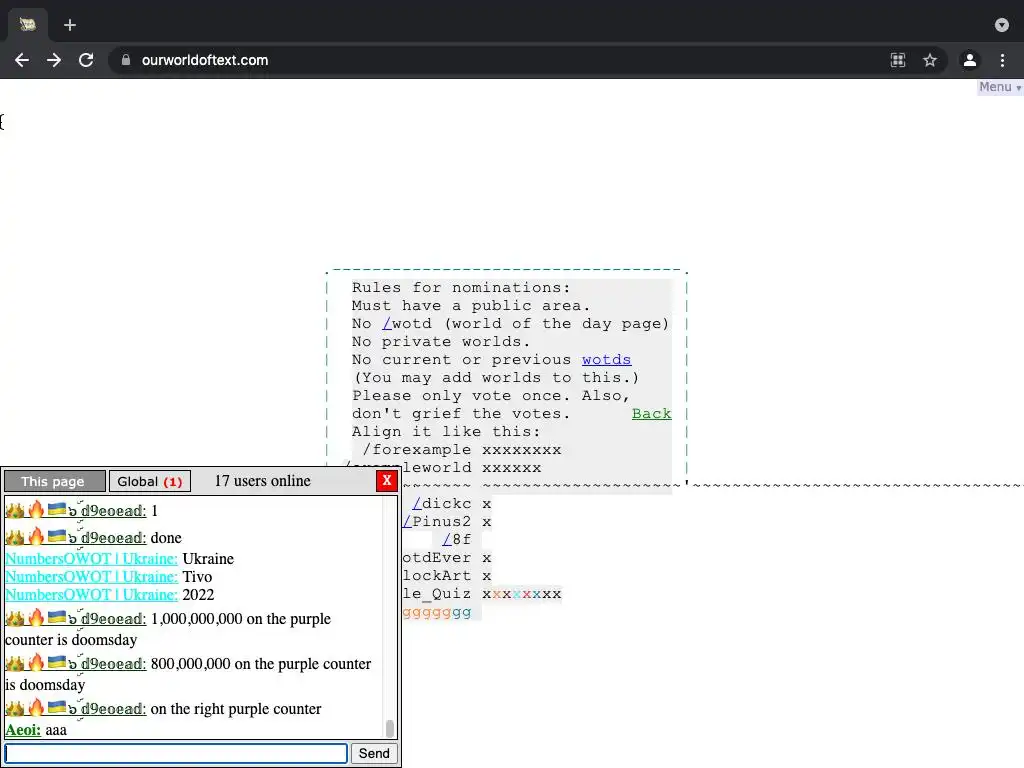This screenshot has width=1024, height=768.
Task: Open the Menu dropdown of the world page
Action: tap(1000, 87)
